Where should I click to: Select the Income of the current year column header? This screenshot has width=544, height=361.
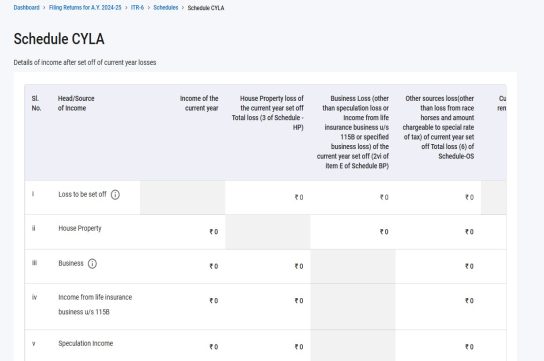pos(199,103)
